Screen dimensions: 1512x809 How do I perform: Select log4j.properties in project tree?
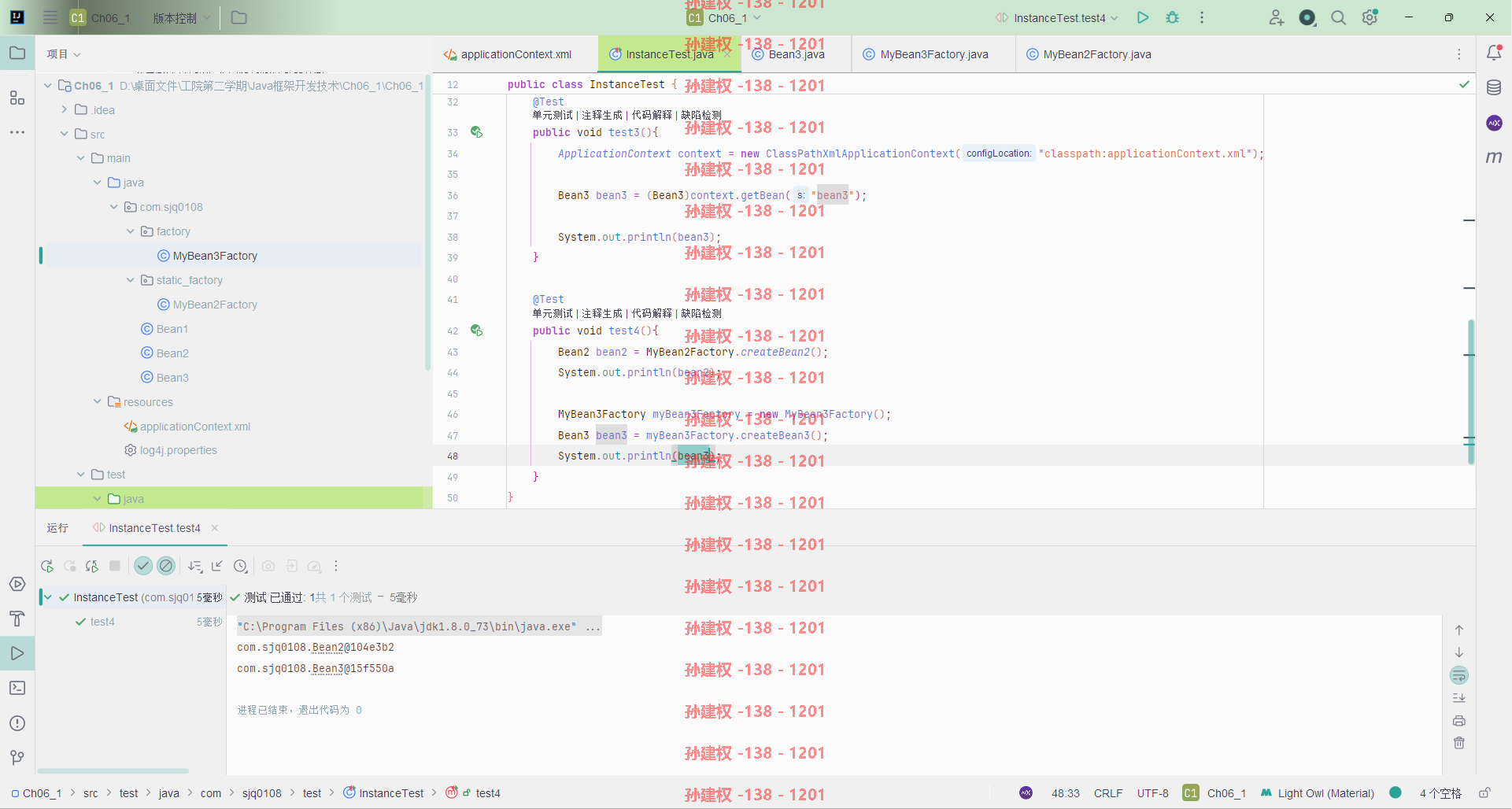click(179, 450)
